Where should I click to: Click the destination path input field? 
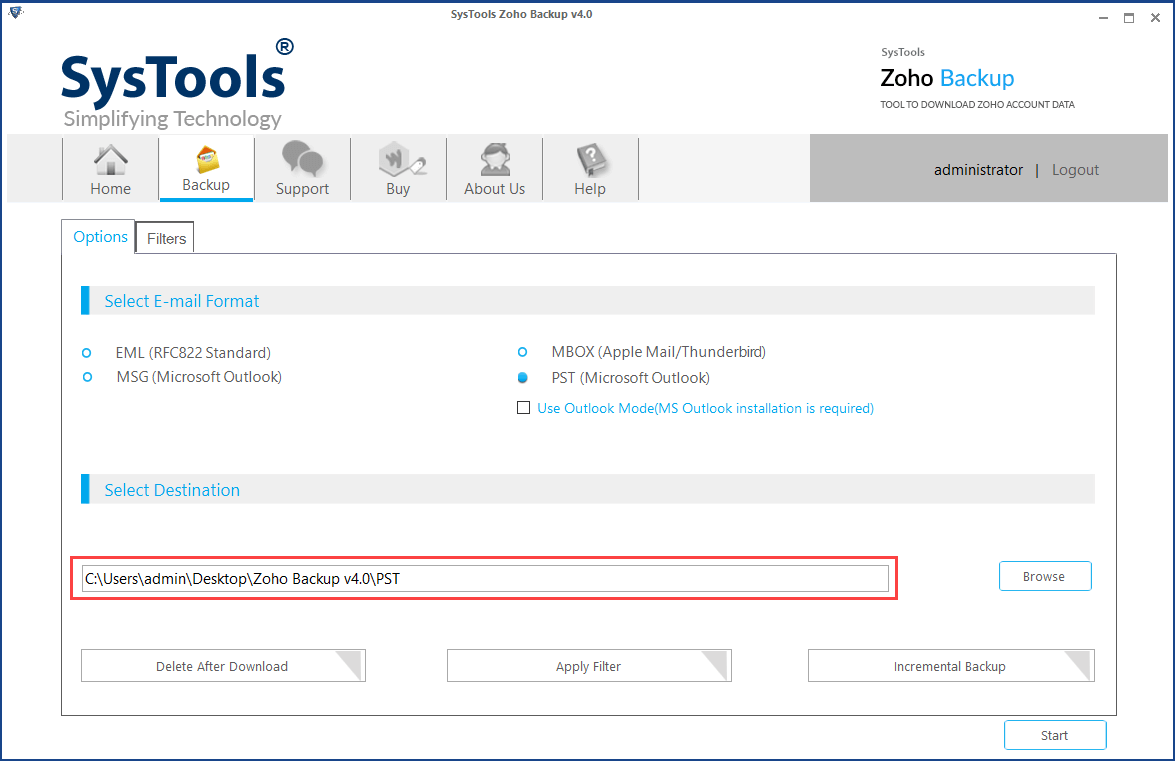[485, 578]
